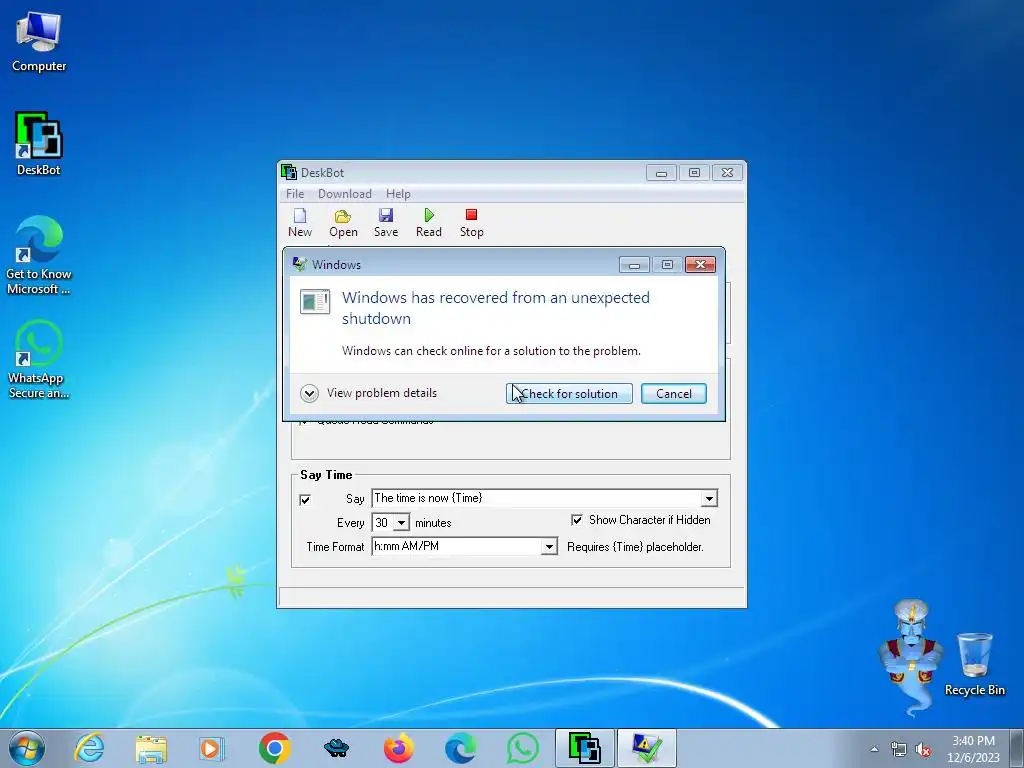Start reading with the green Read icon

[428, 223]
